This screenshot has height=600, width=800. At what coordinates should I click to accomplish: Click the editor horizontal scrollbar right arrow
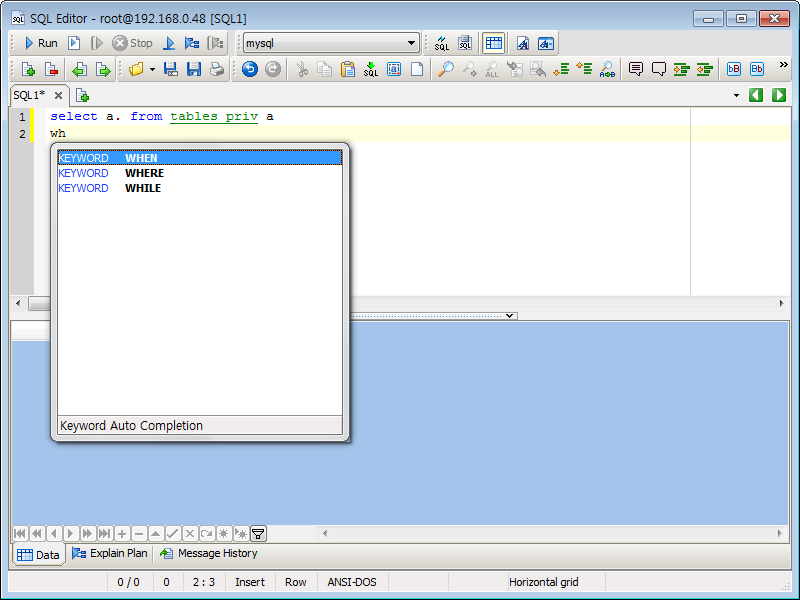pos(781,303)
